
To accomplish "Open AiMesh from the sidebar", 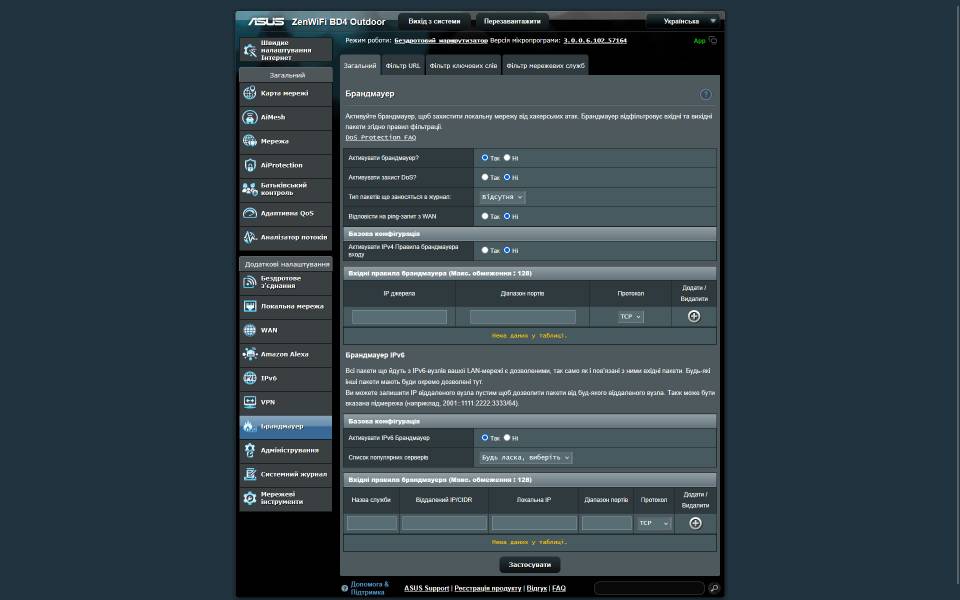I will click(x=250, y=117).
